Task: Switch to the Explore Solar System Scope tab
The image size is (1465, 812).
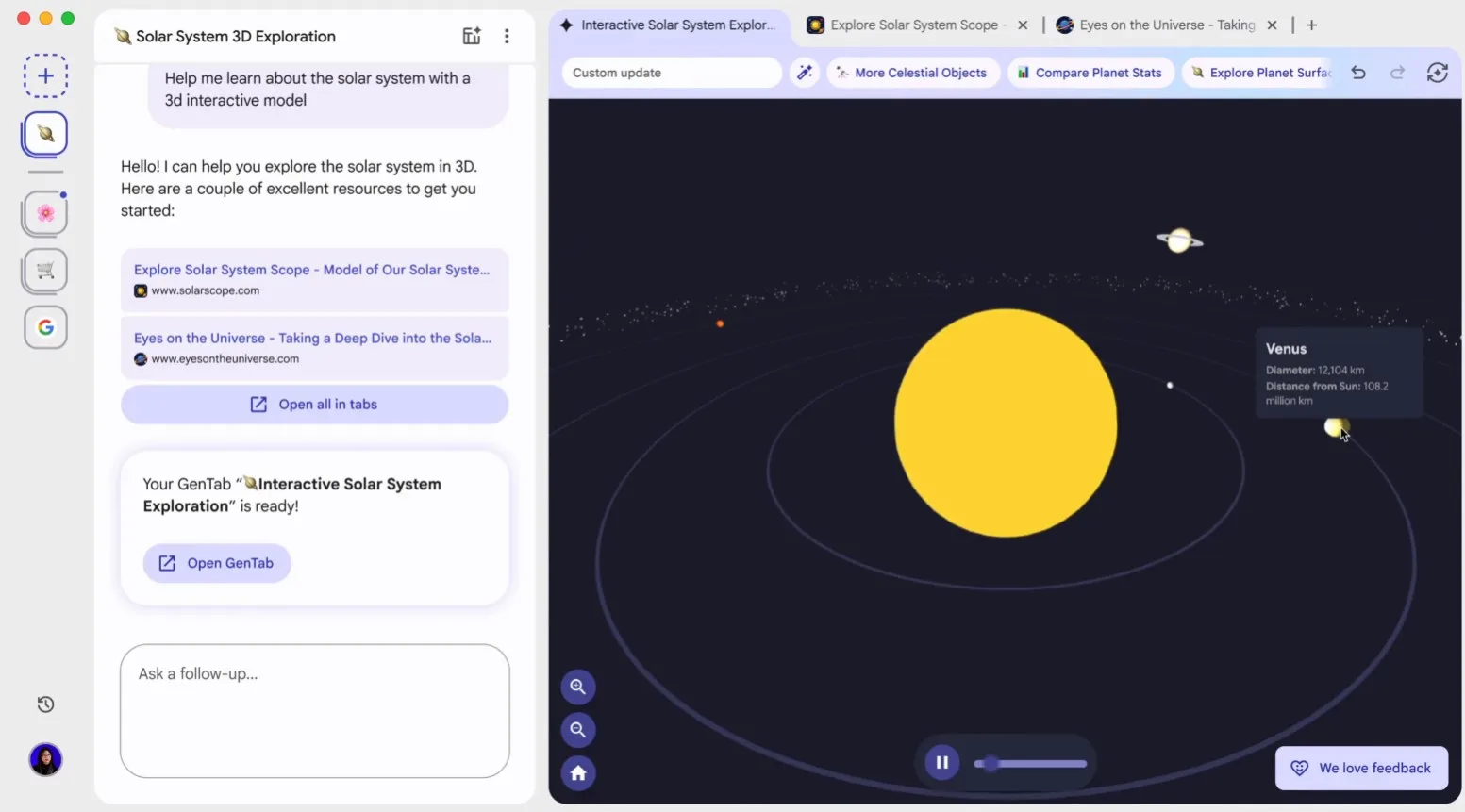Action: (x=910, y=25)
